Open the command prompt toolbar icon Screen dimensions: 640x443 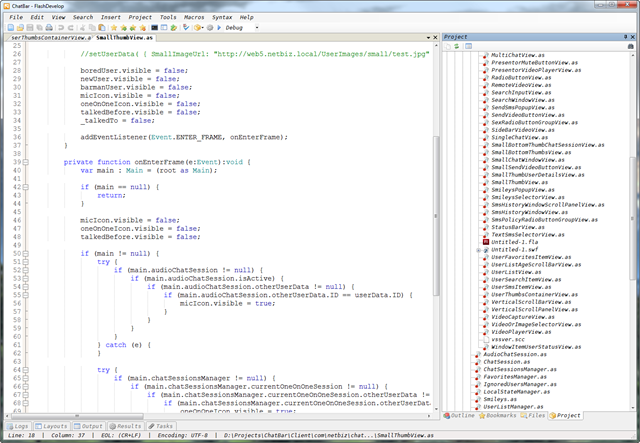[x=154, y=28]
